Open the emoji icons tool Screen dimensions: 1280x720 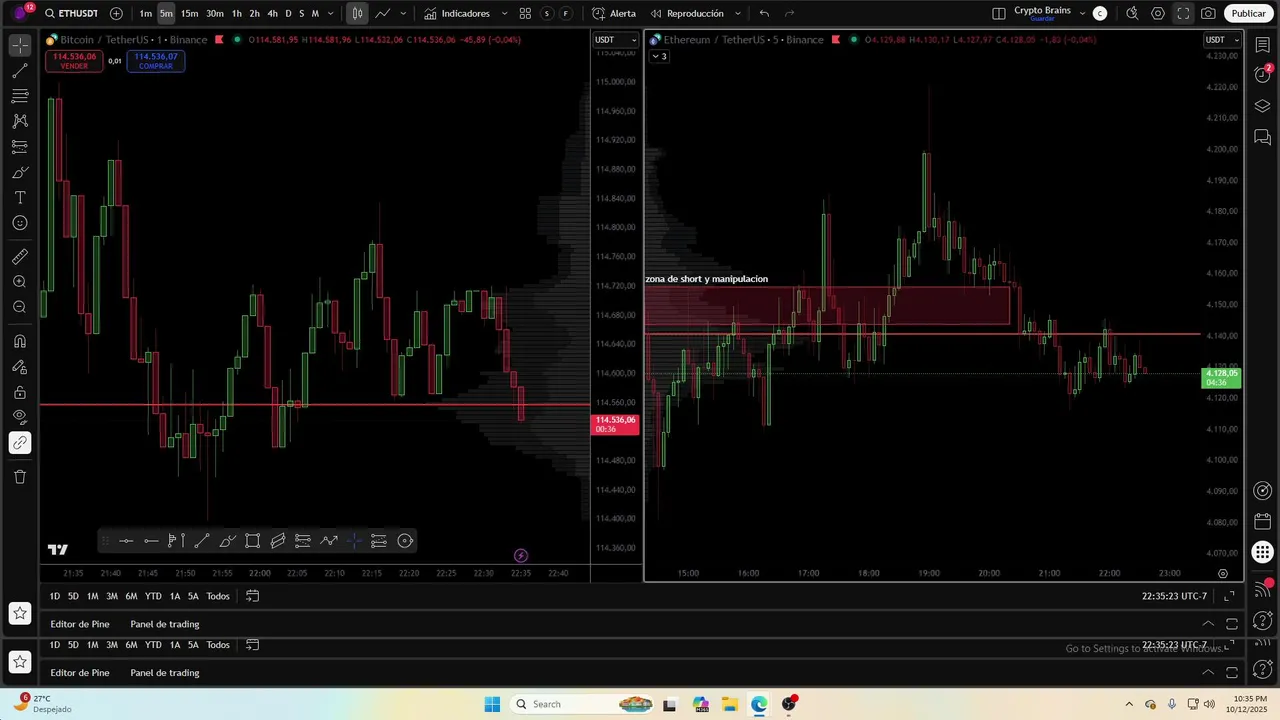(20, 223)
